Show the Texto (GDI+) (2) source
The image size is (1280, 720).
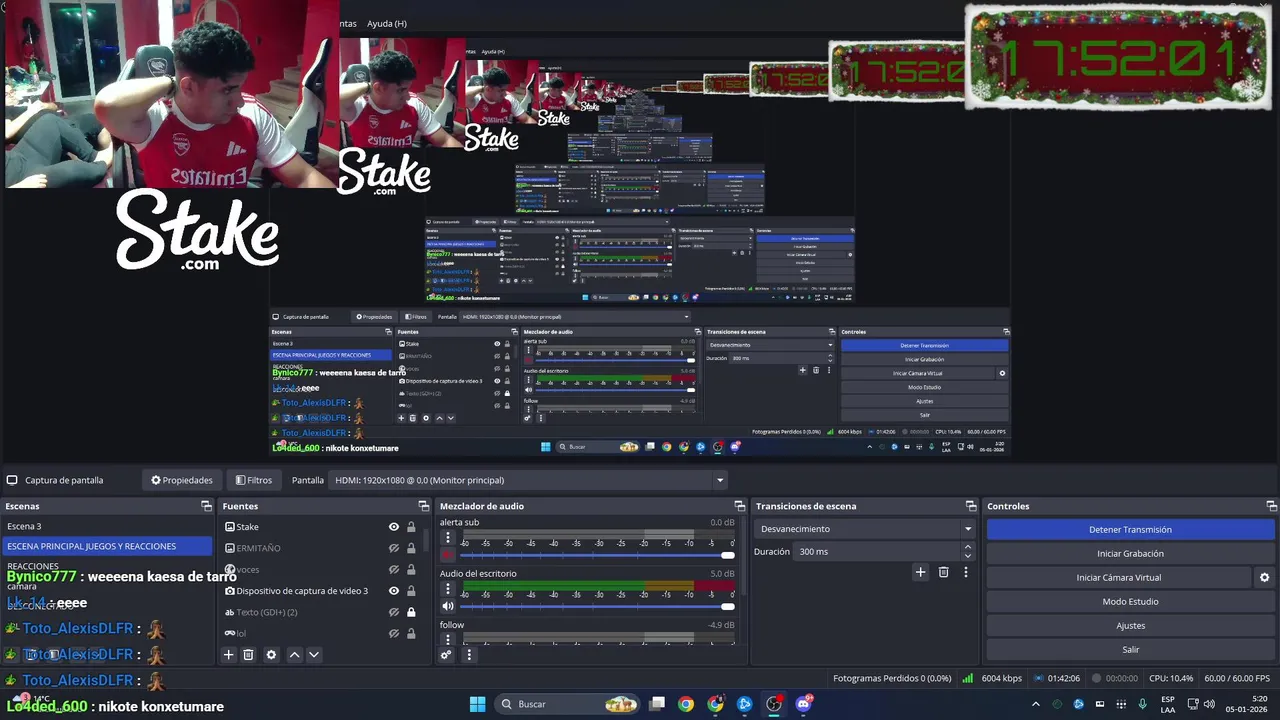(x=394, y=612)
